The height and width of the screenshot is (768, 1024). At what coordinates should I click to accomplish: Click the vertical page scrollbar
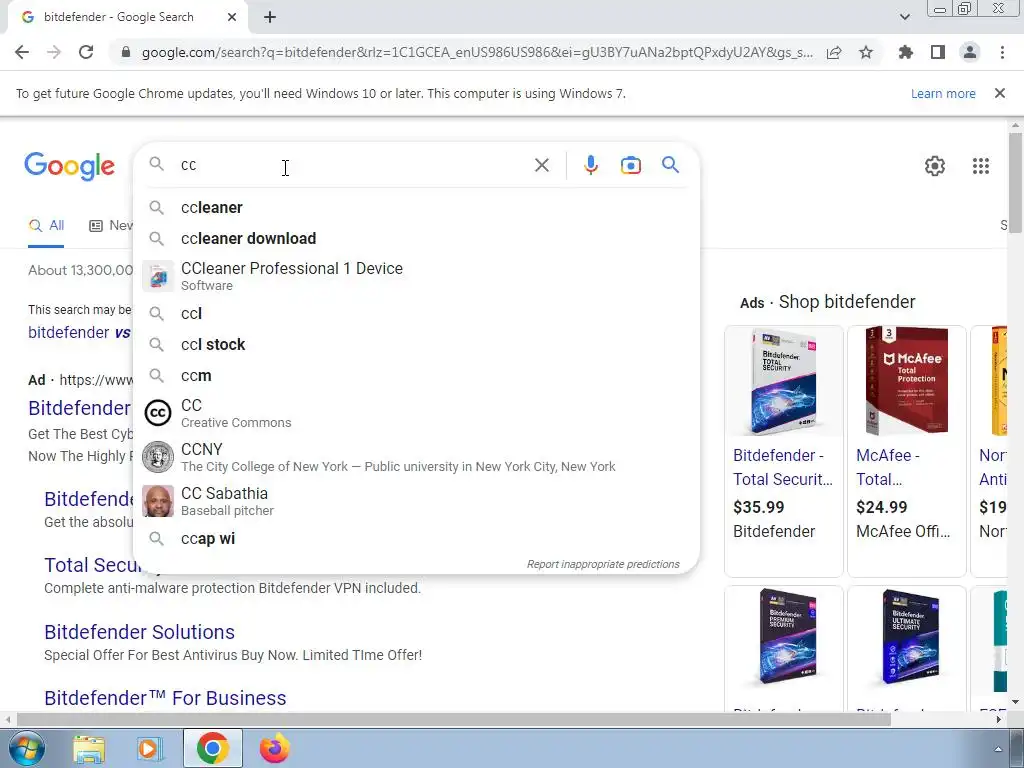coord(1015,183)
